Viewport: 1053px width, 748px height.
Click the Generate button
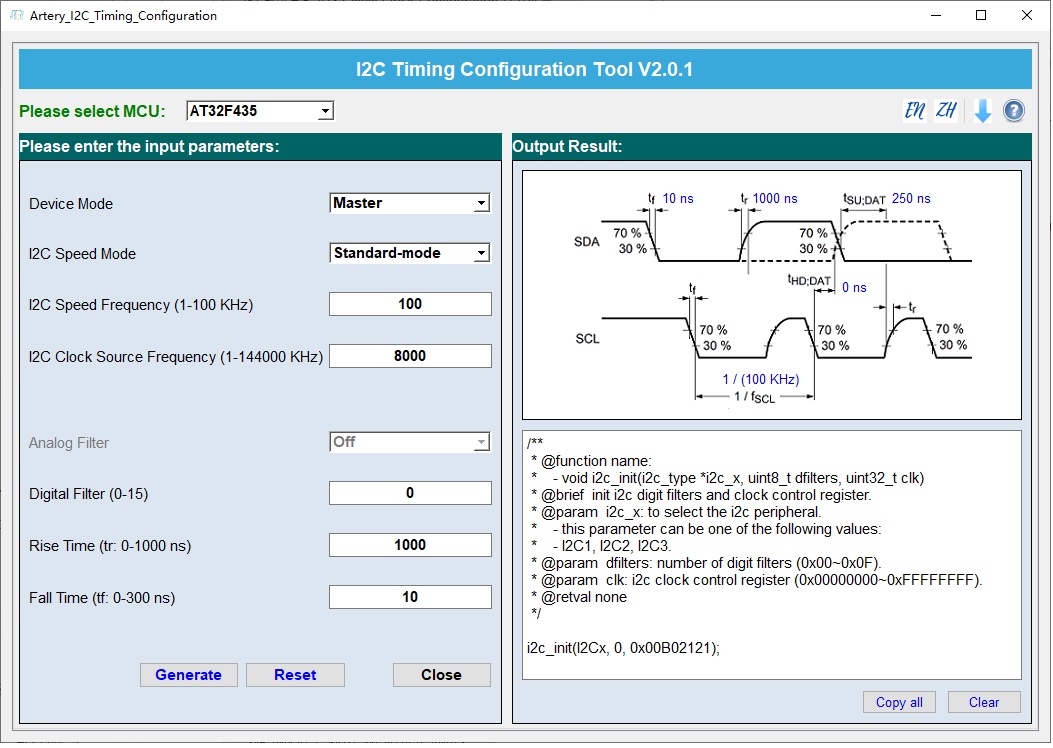189,675
